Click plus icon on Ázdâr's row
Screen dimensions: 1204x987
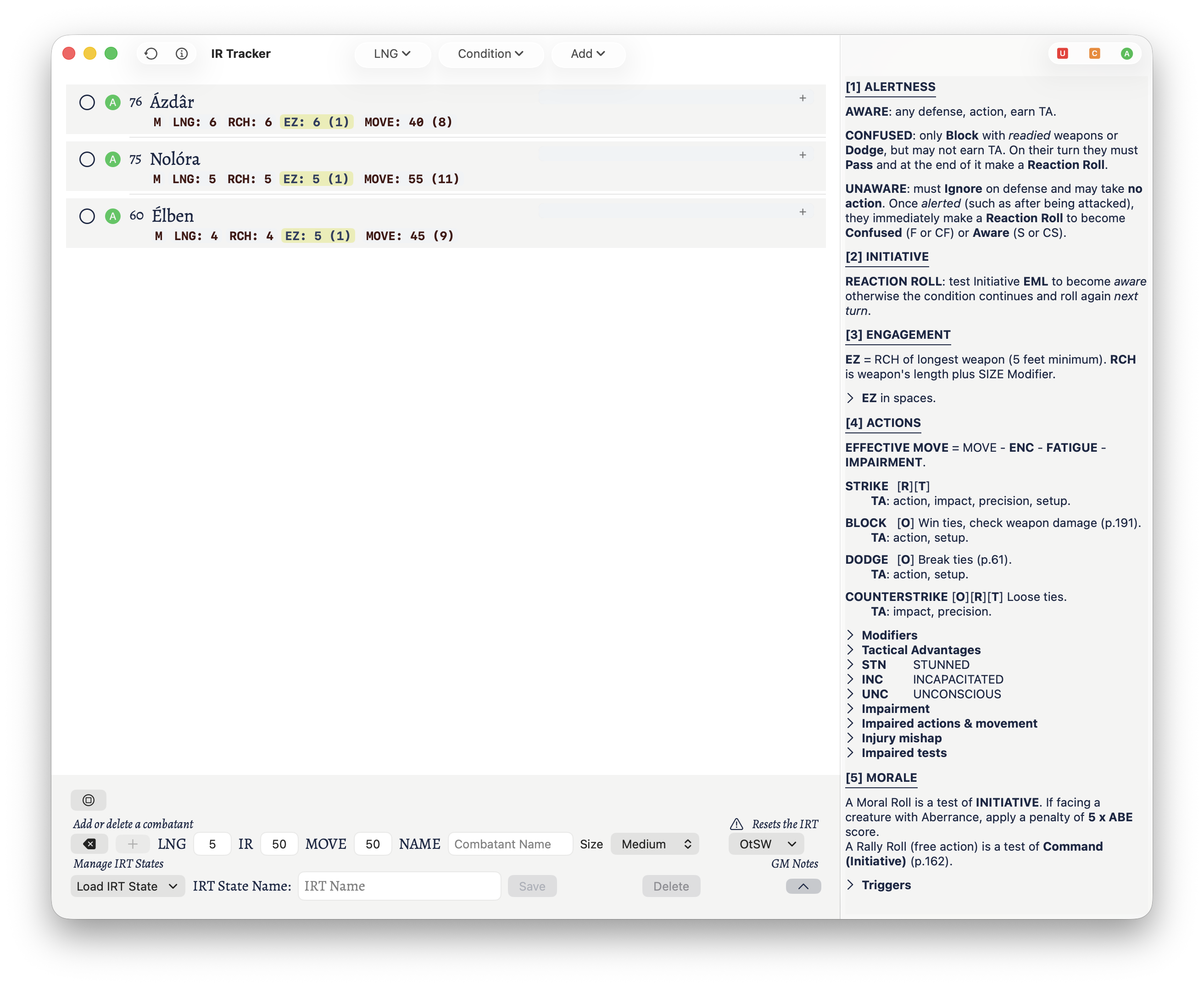(803, 98)
